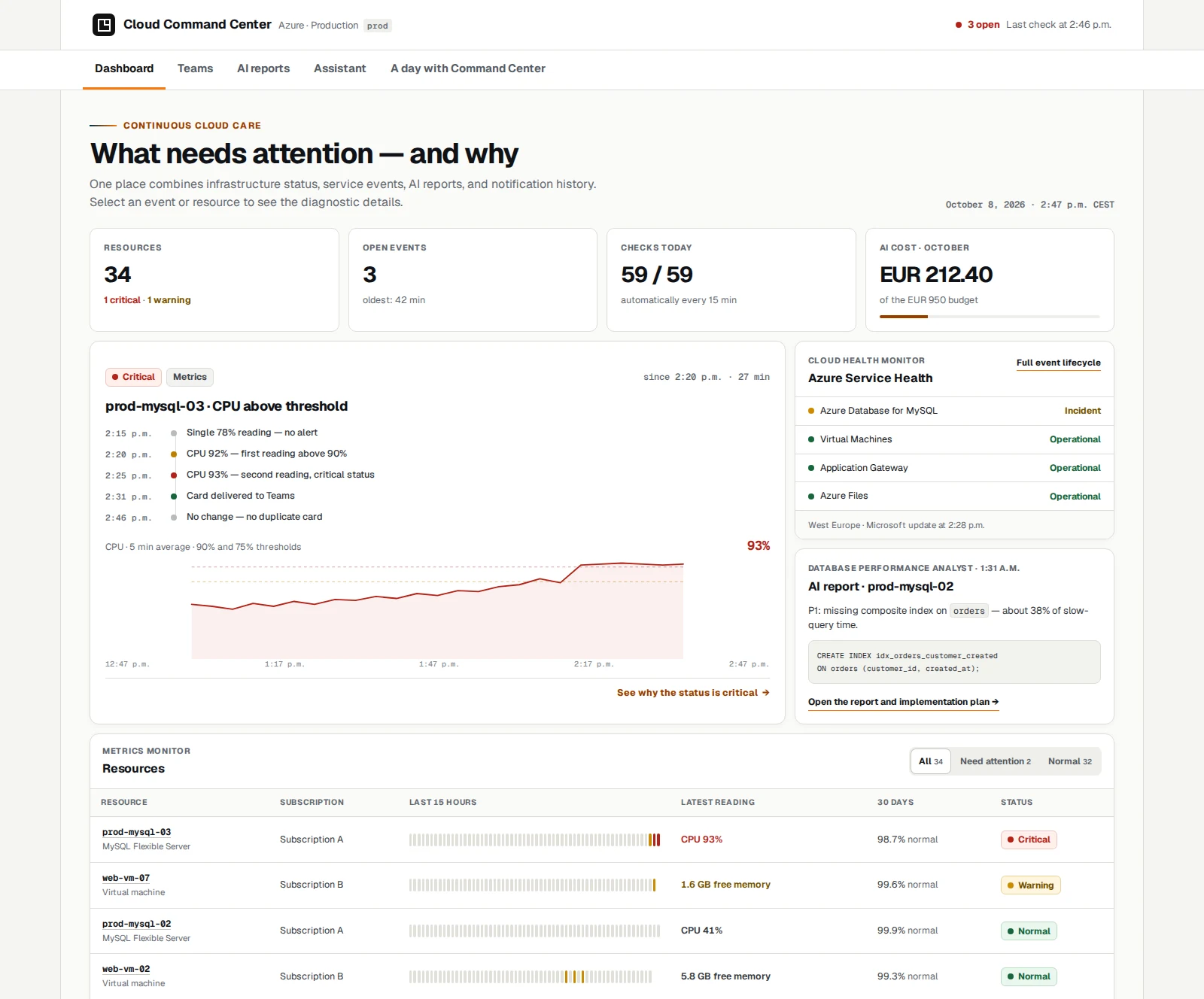Open the web-vm-07 resource link
The width and height of the screenshot is (1204, 999).
[x=126, y=878]
